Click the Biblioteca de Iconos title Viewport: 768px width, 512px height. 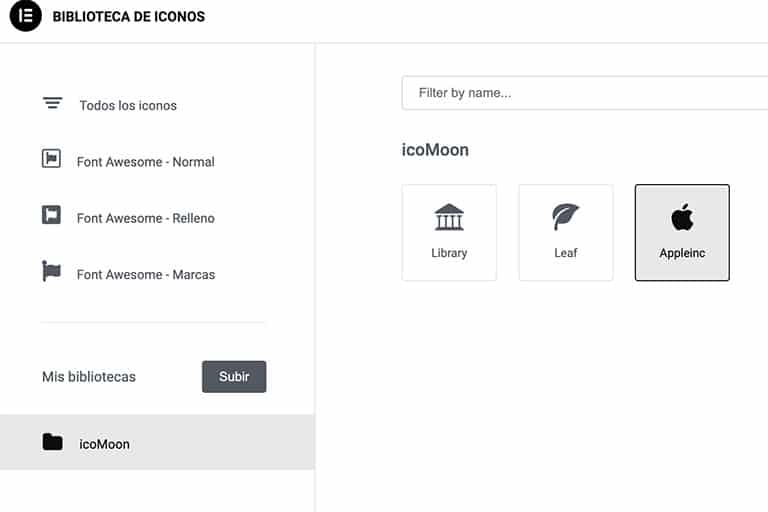(x=129, y=17)
